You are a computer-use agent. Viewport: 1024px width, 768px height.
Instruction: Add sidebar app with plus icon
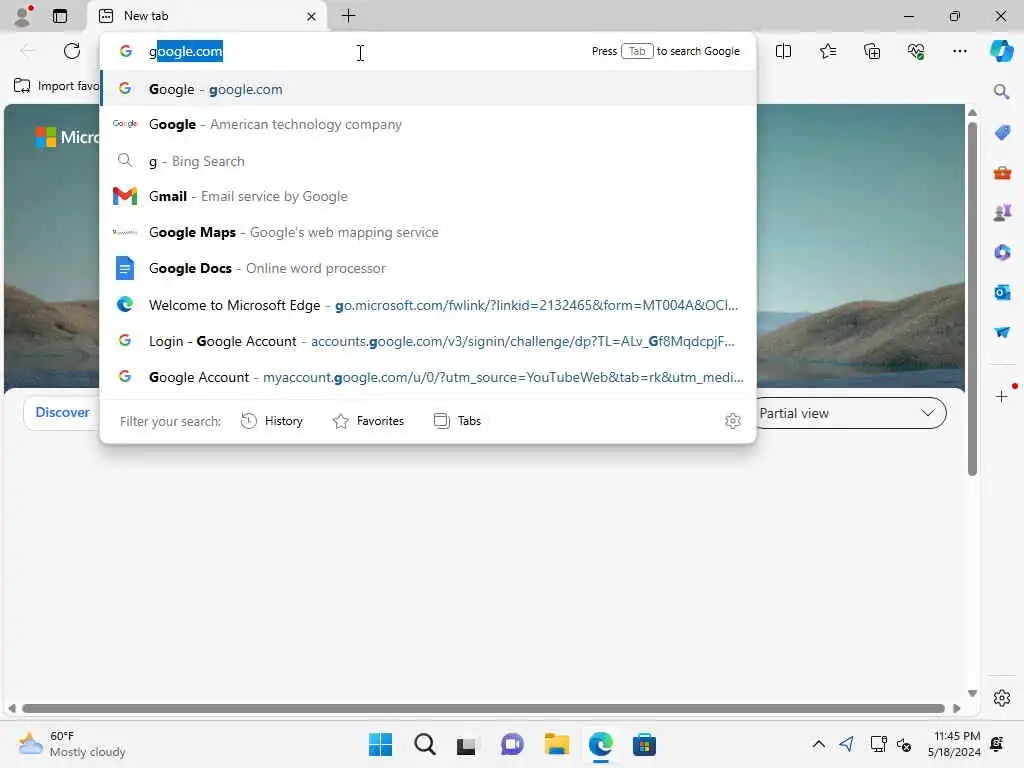pos(1002,396)
